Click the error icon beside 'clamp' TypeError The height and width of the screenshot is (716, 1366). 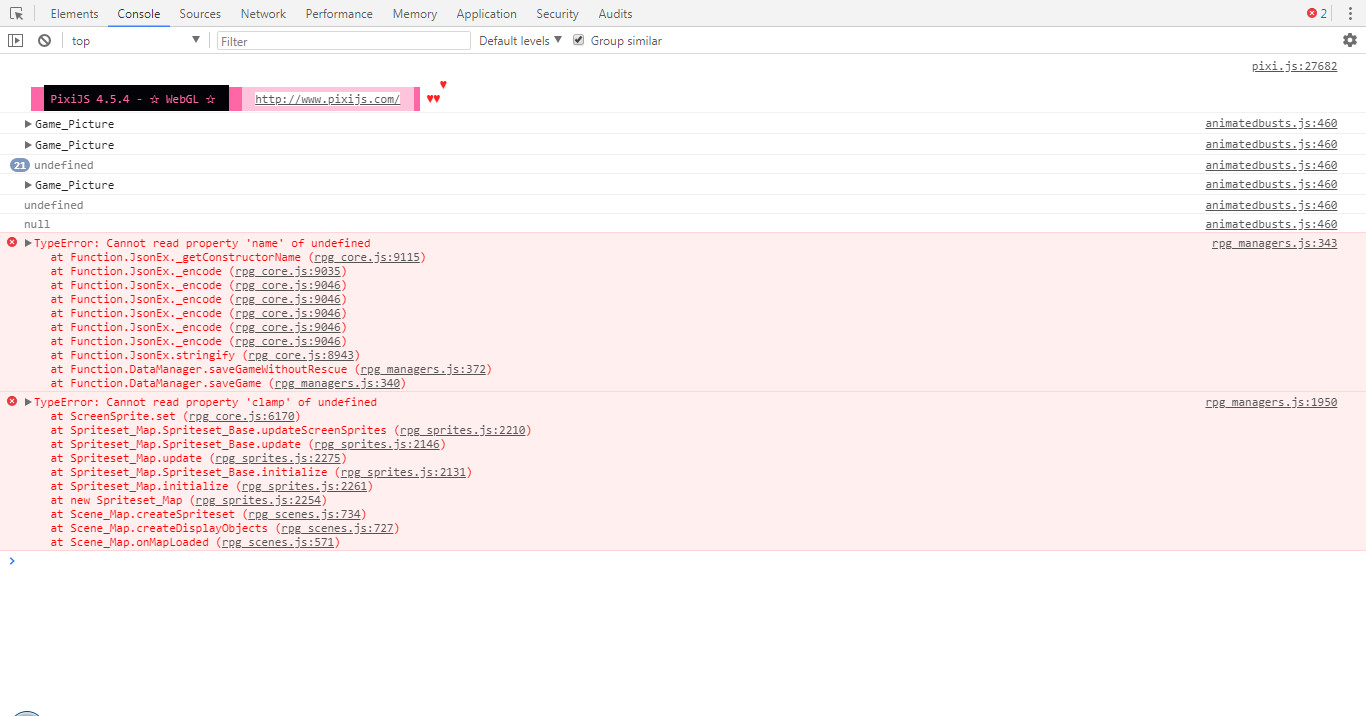pos(12,401)
